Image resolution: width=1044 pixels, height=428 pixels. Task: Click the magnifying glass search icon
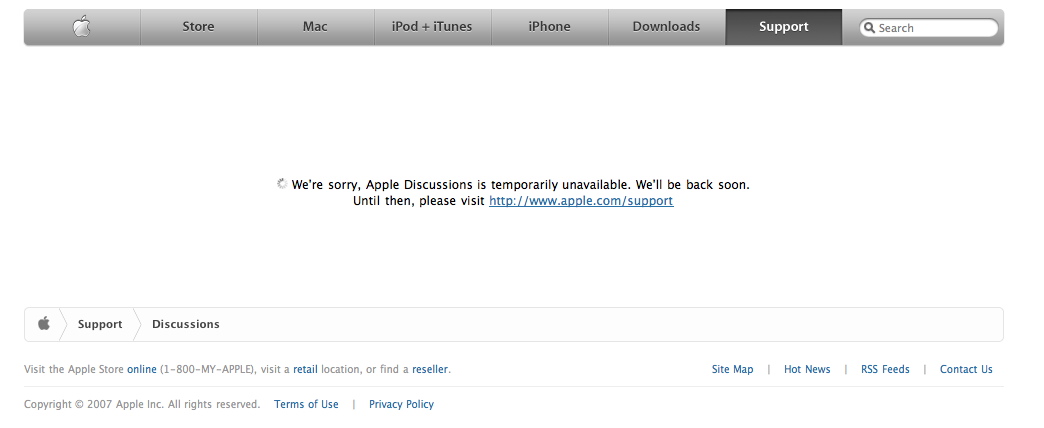(x=869, y=28)
